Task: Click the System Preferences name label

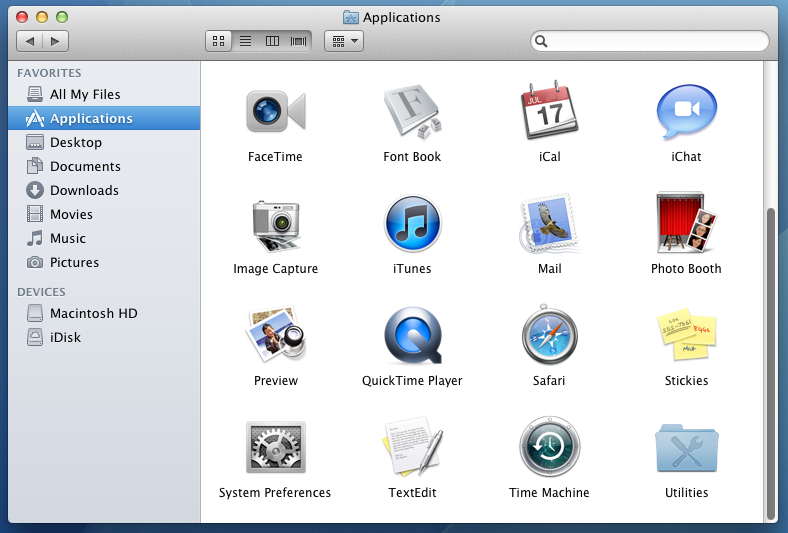Action: 275,493
